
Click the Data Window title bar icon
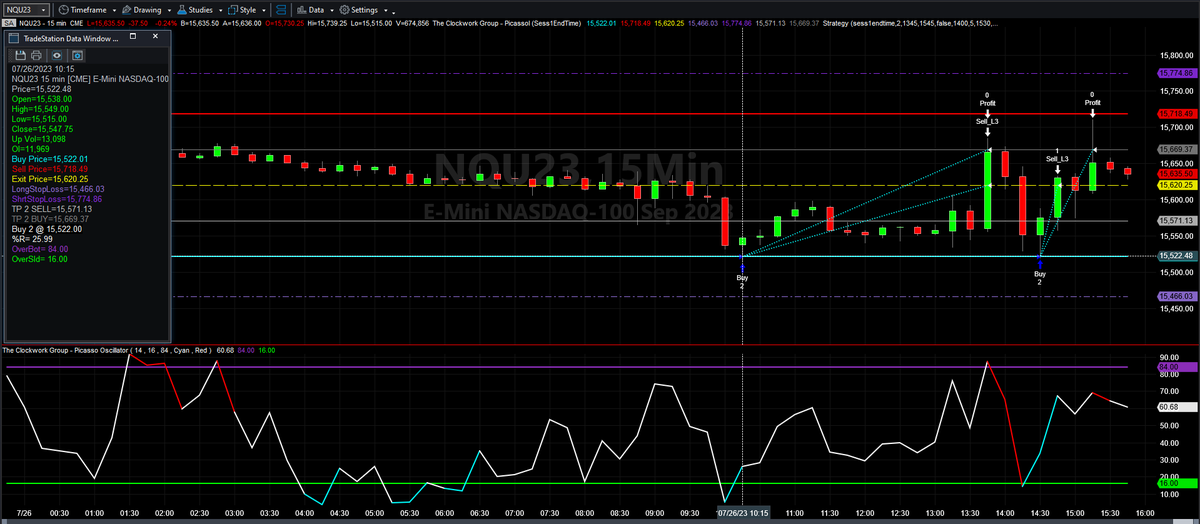pyautogui.click(x=13, y=38)
